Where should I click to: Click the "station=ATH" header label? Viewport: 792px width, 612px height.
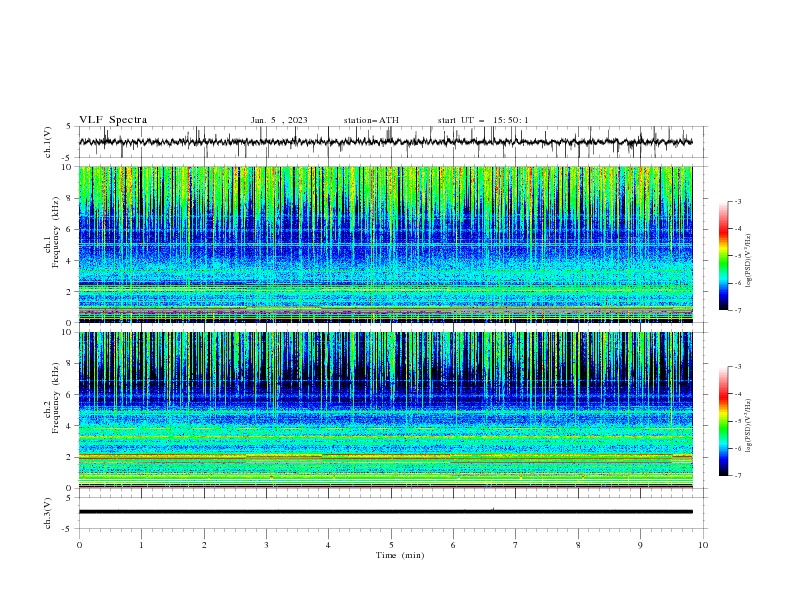coord(371,120)
